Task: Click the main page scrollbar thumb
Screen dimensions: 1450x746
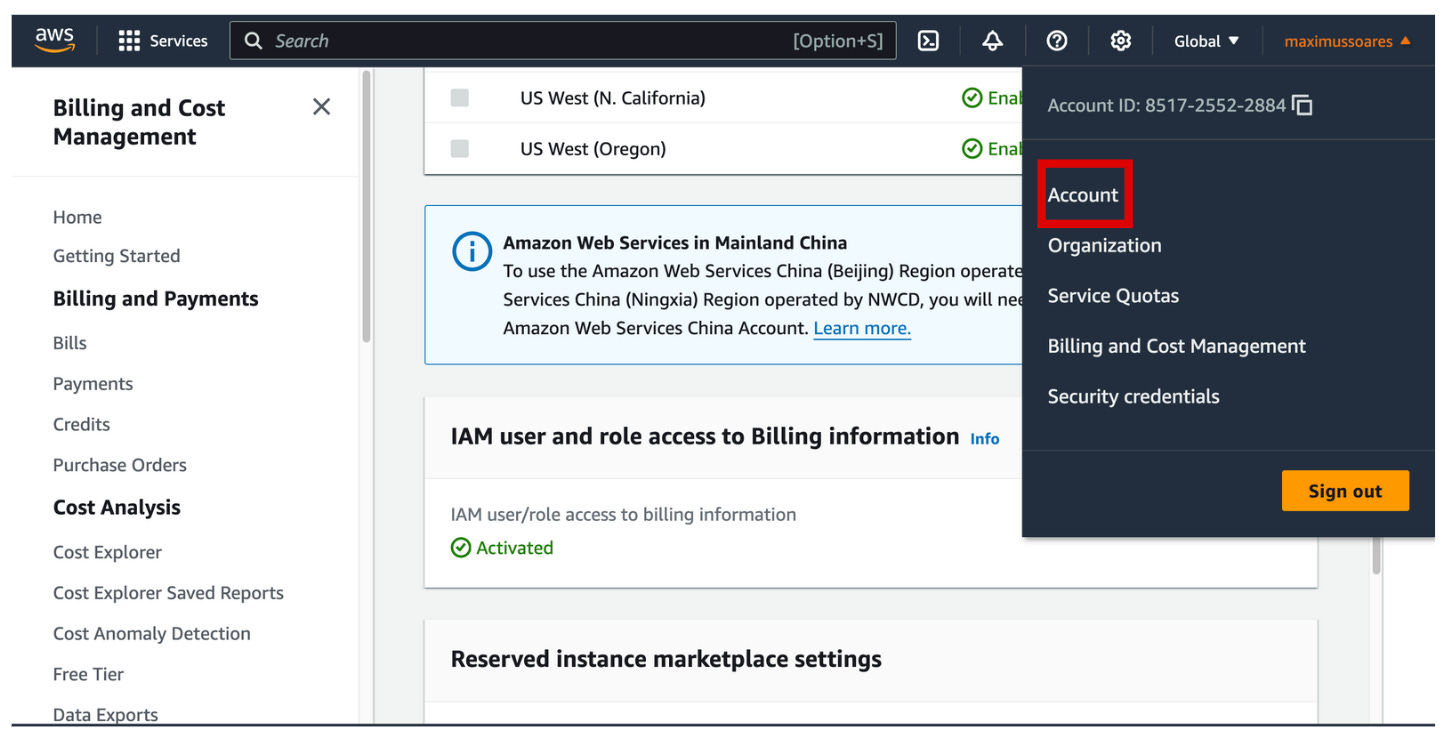Action: (x=1376, y=555)
